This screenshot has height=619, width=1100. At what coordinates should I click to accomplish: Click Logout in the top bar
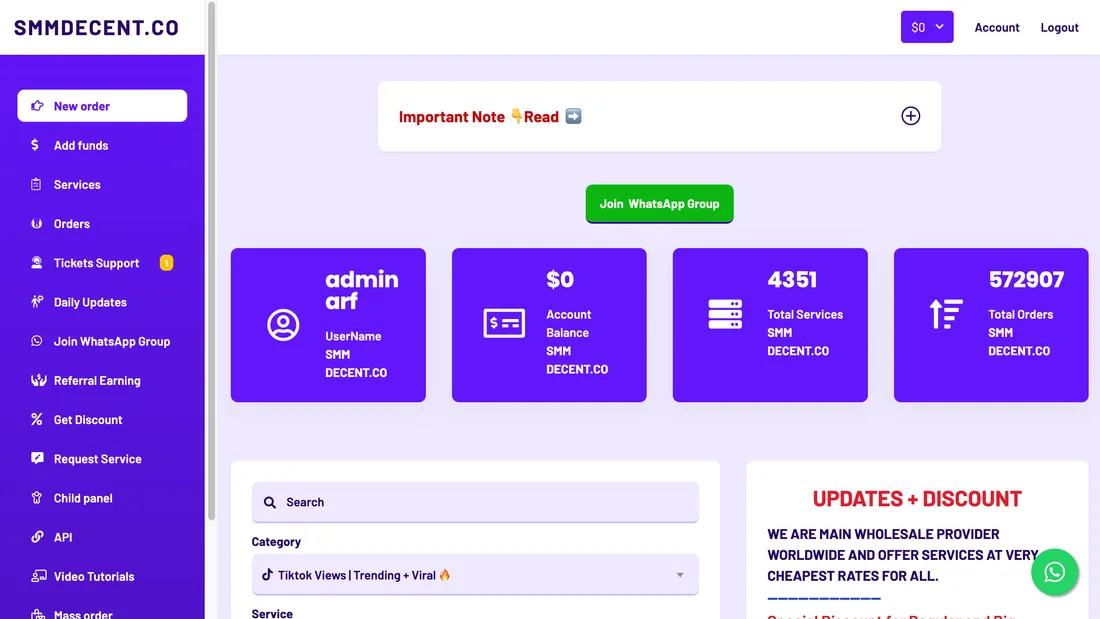coord(1059,27)
